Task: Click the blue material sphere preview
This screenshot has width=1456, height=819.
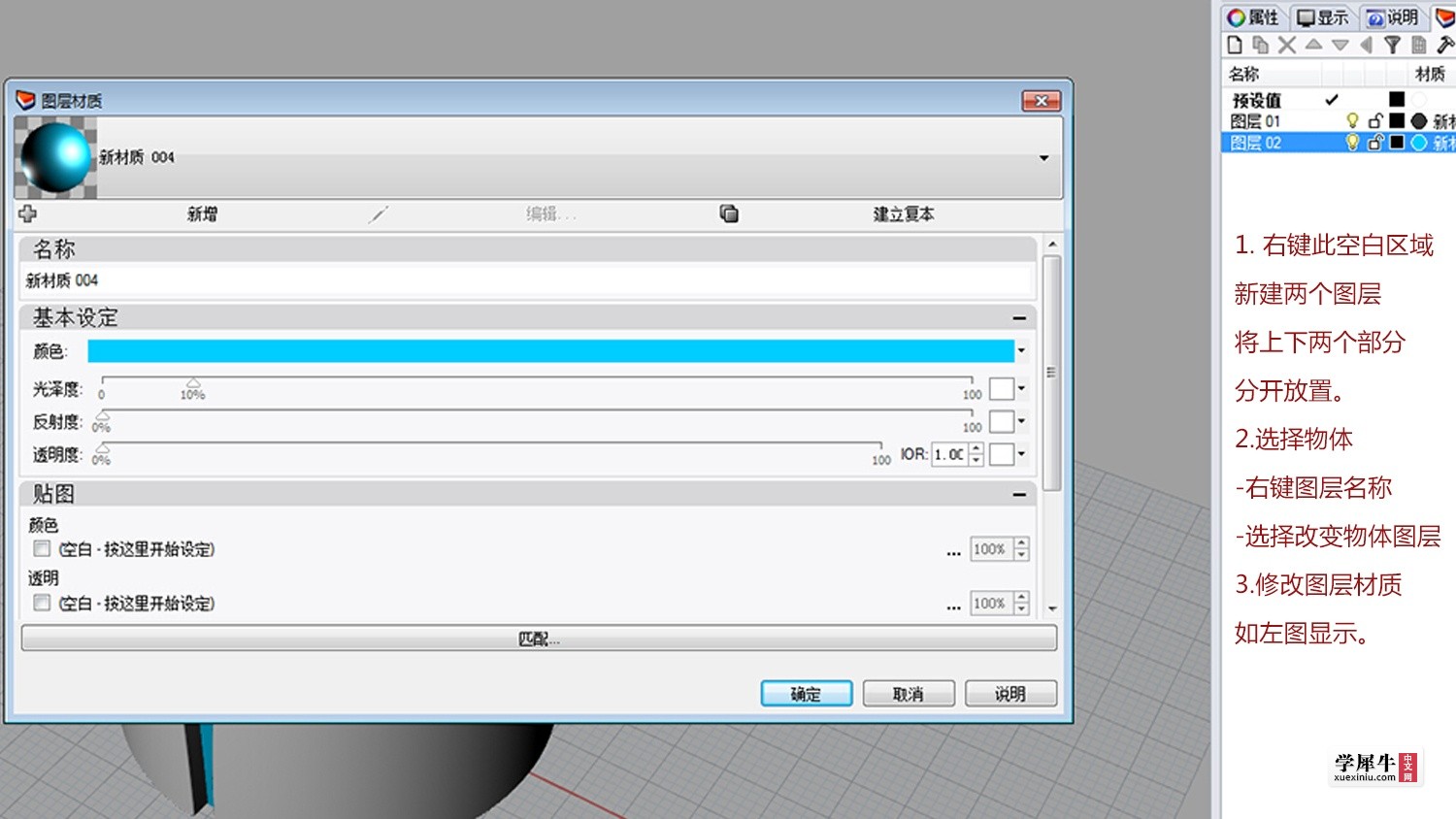Action: pyautogui.click(x=55, y=157)
